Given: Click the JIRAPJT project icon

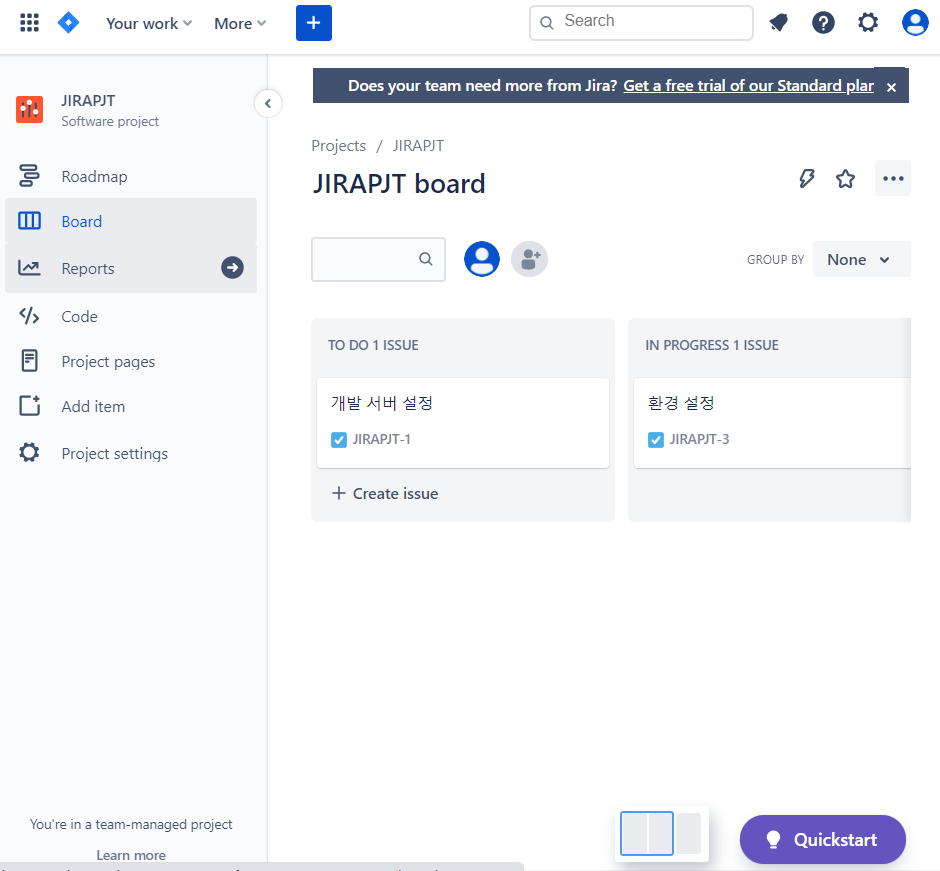Looking at the screenshot, I should (29, 109).
